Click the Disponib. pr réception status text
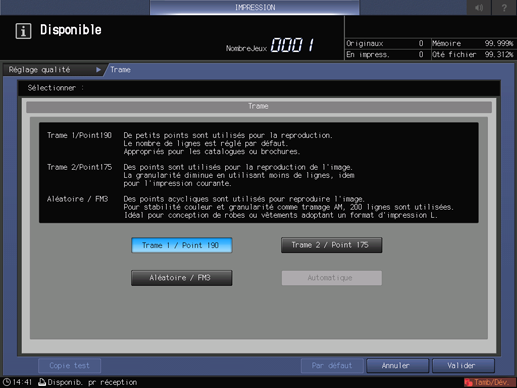The width and height of the screenshot is (517, 388). tap(92, 382)
